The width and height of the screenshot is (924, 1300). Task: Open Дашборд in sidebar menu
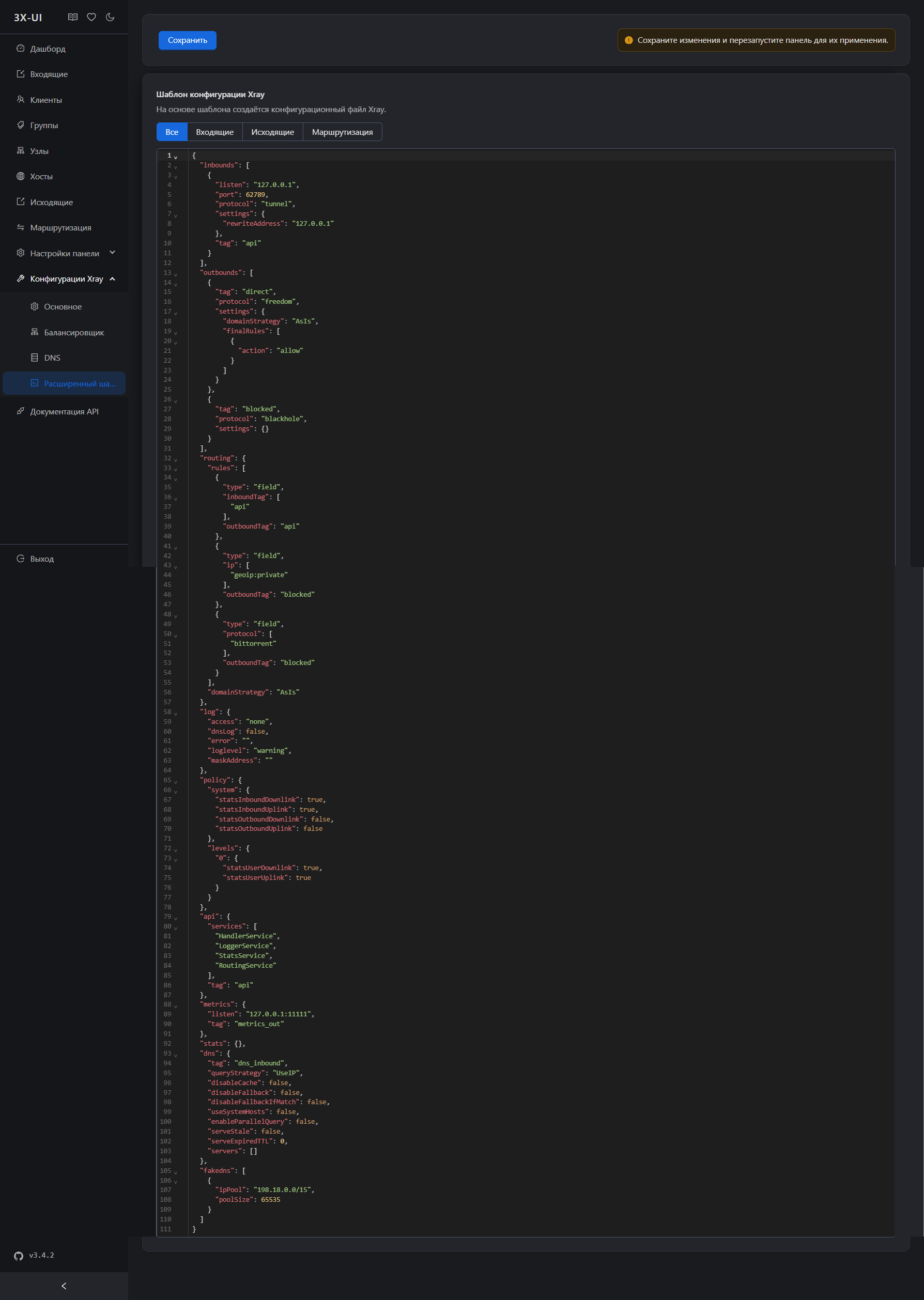click(x=64, y=49)
